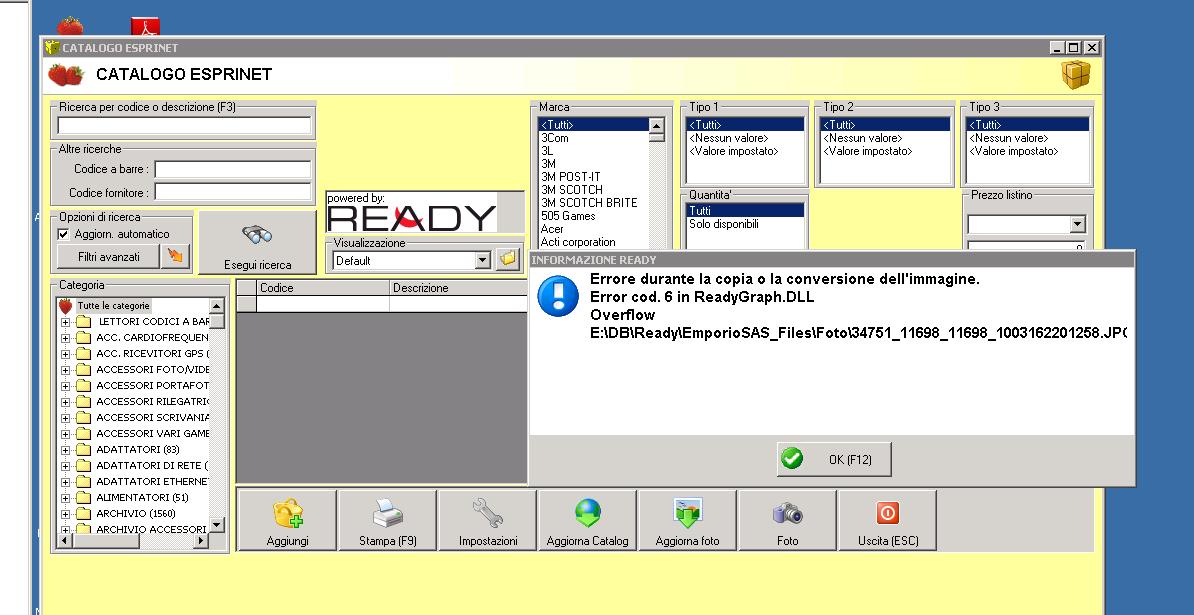Click Categoria horizontal scroll right arrow
Screen dimensions: 1194x615
[201, 540]
